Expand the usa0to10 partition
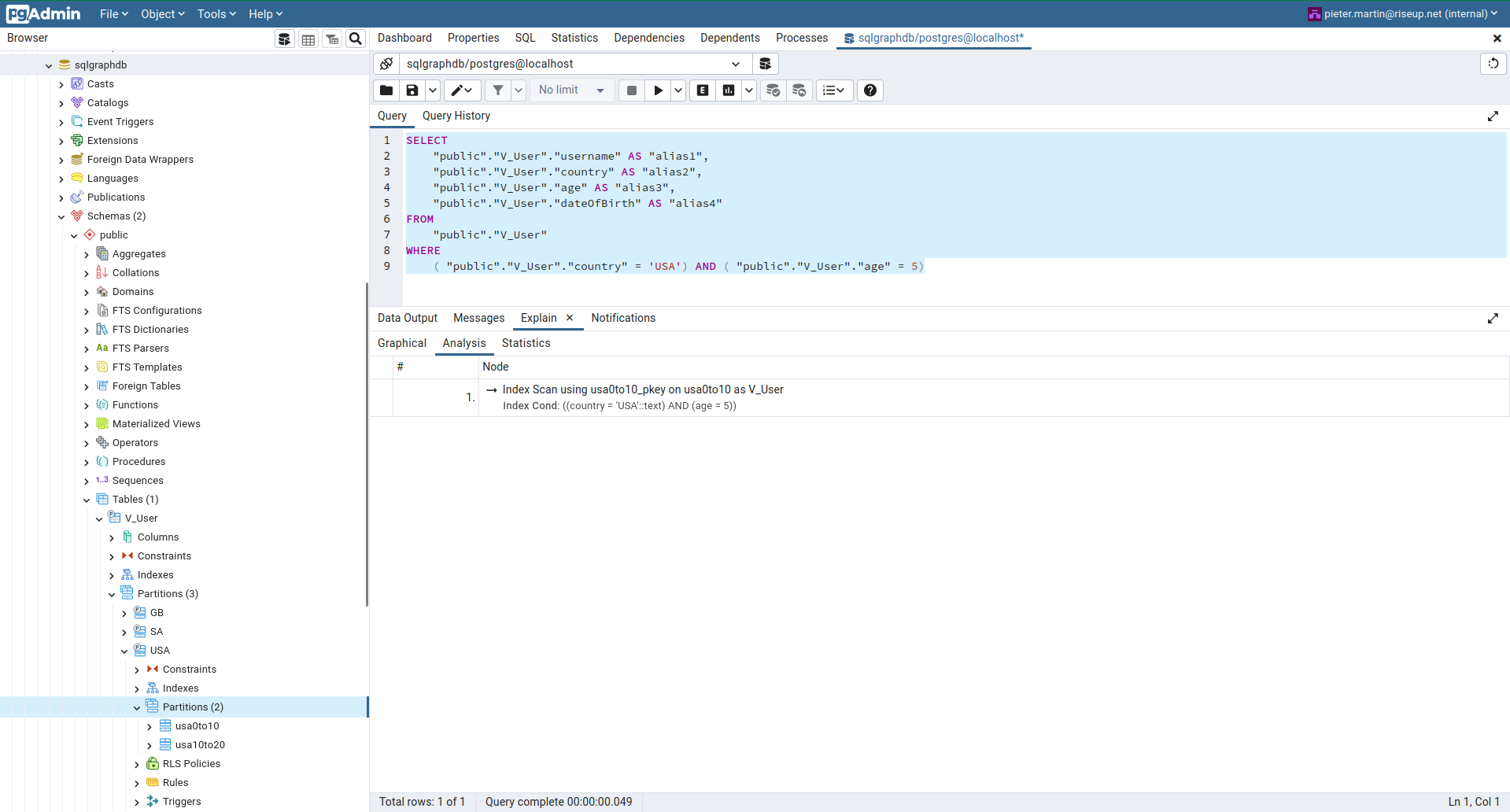The height and width of the screenshot is (812, 1510). 149,725
